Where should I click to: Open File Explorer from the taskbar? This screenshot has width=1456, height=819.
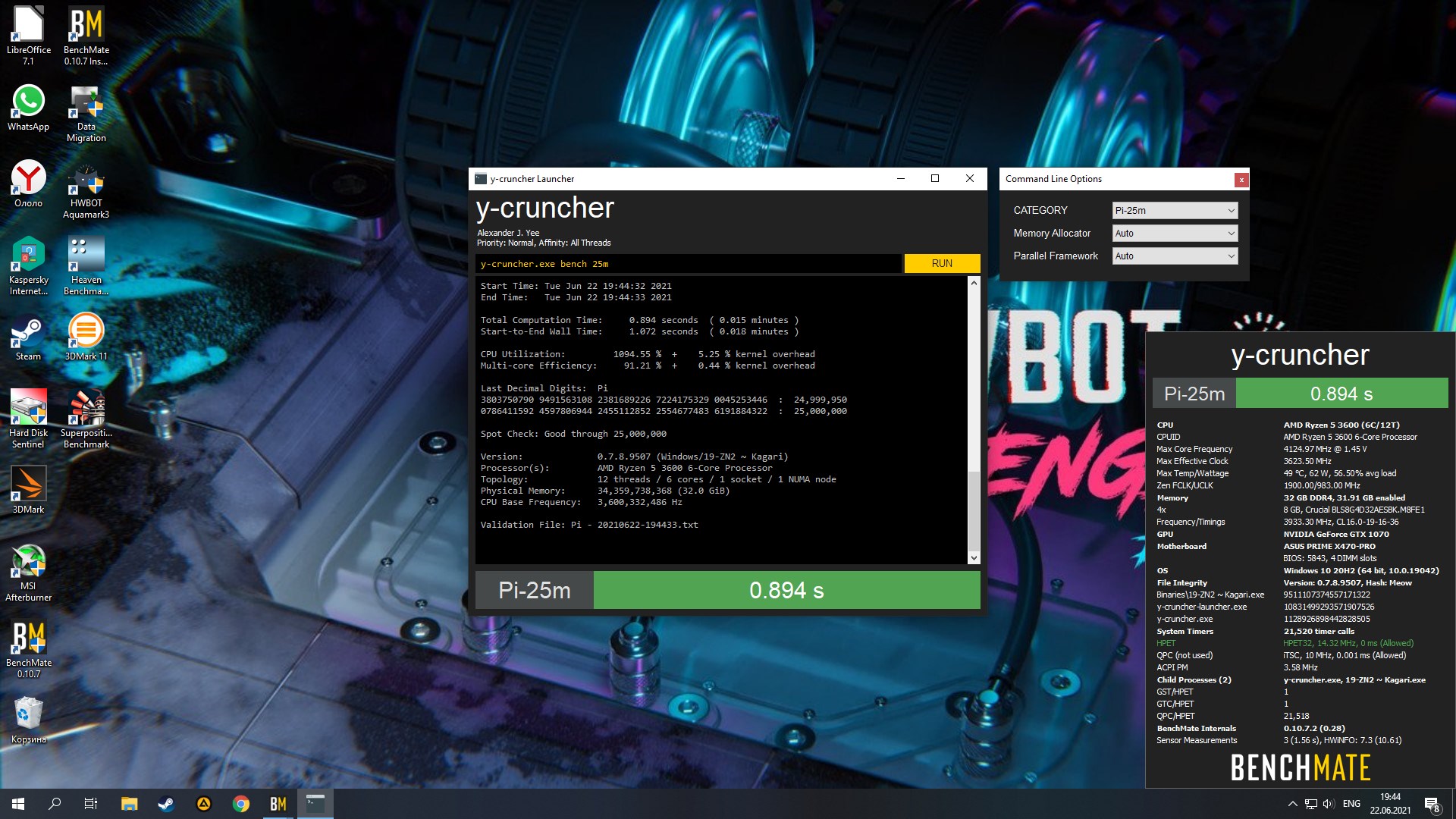[130, 804]
